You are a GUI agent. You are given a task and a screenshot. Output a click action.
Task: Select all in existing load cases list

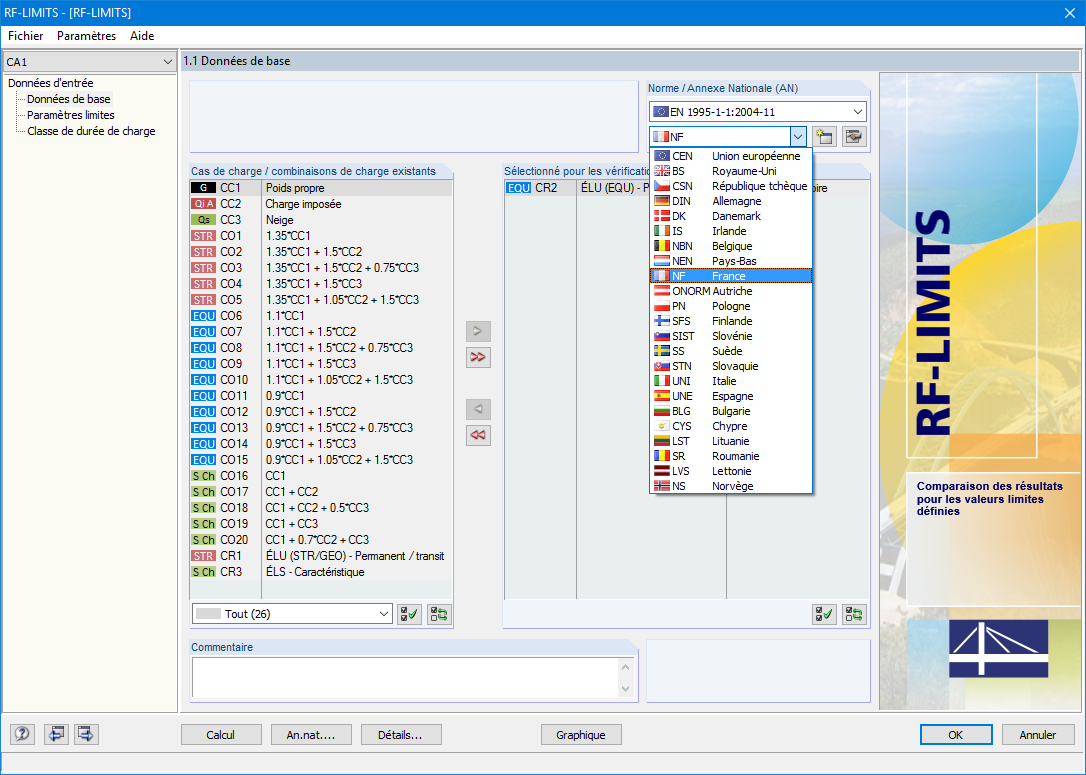pyautogui.click(x=409, y=614)
